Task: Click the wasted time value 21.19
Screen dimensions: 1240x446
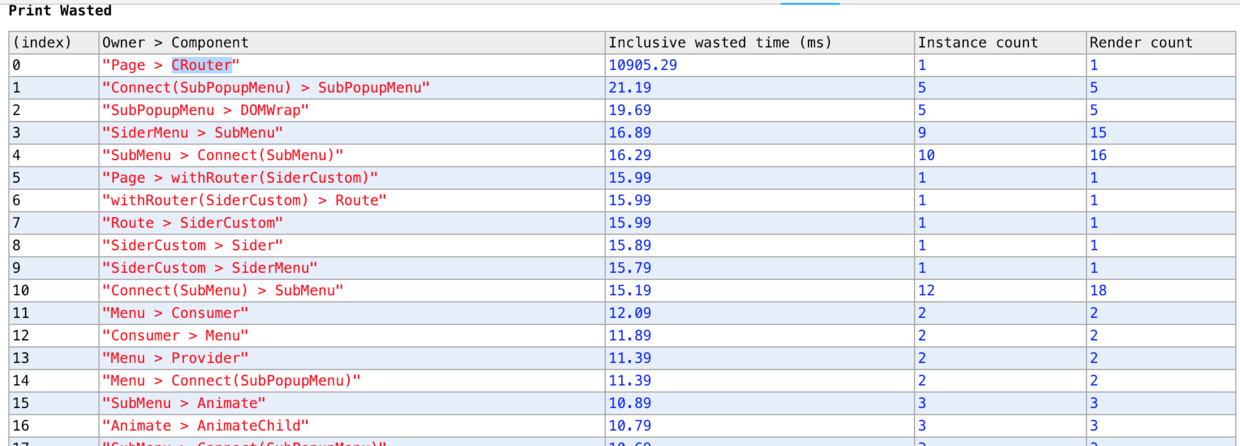Action: (630, 88)
